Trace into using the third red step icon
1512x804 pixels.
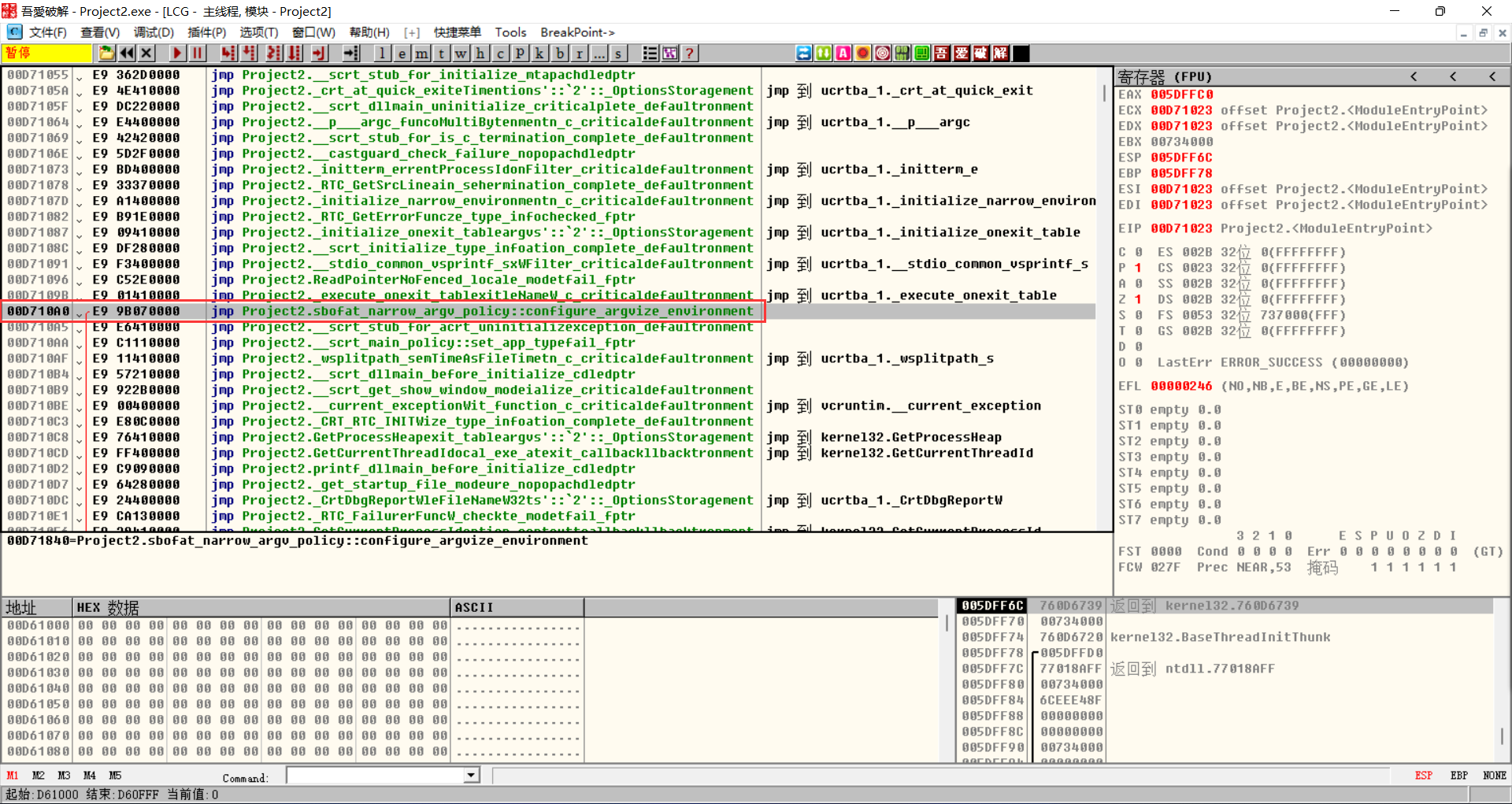click(x=274, y=53)
